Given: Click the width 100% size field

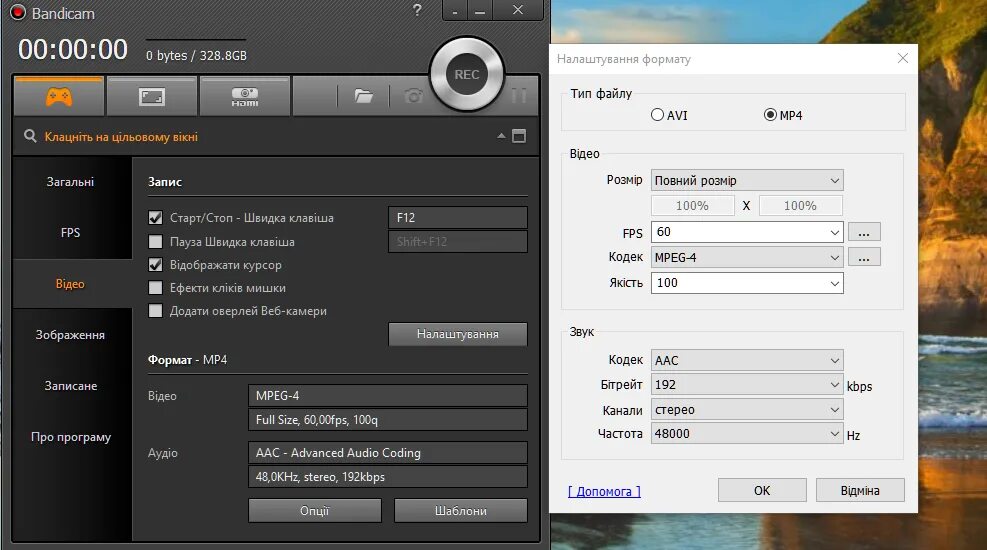Looking at the screenshot, I should [x=692, y=206].
